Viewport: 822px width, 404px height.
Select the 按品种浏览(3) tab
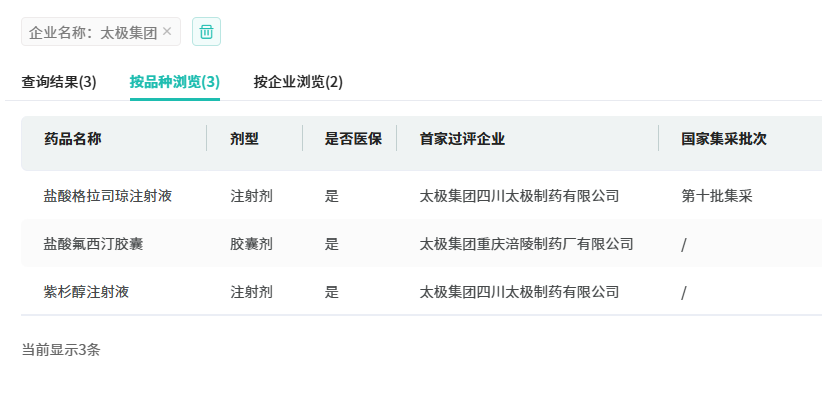175,82
